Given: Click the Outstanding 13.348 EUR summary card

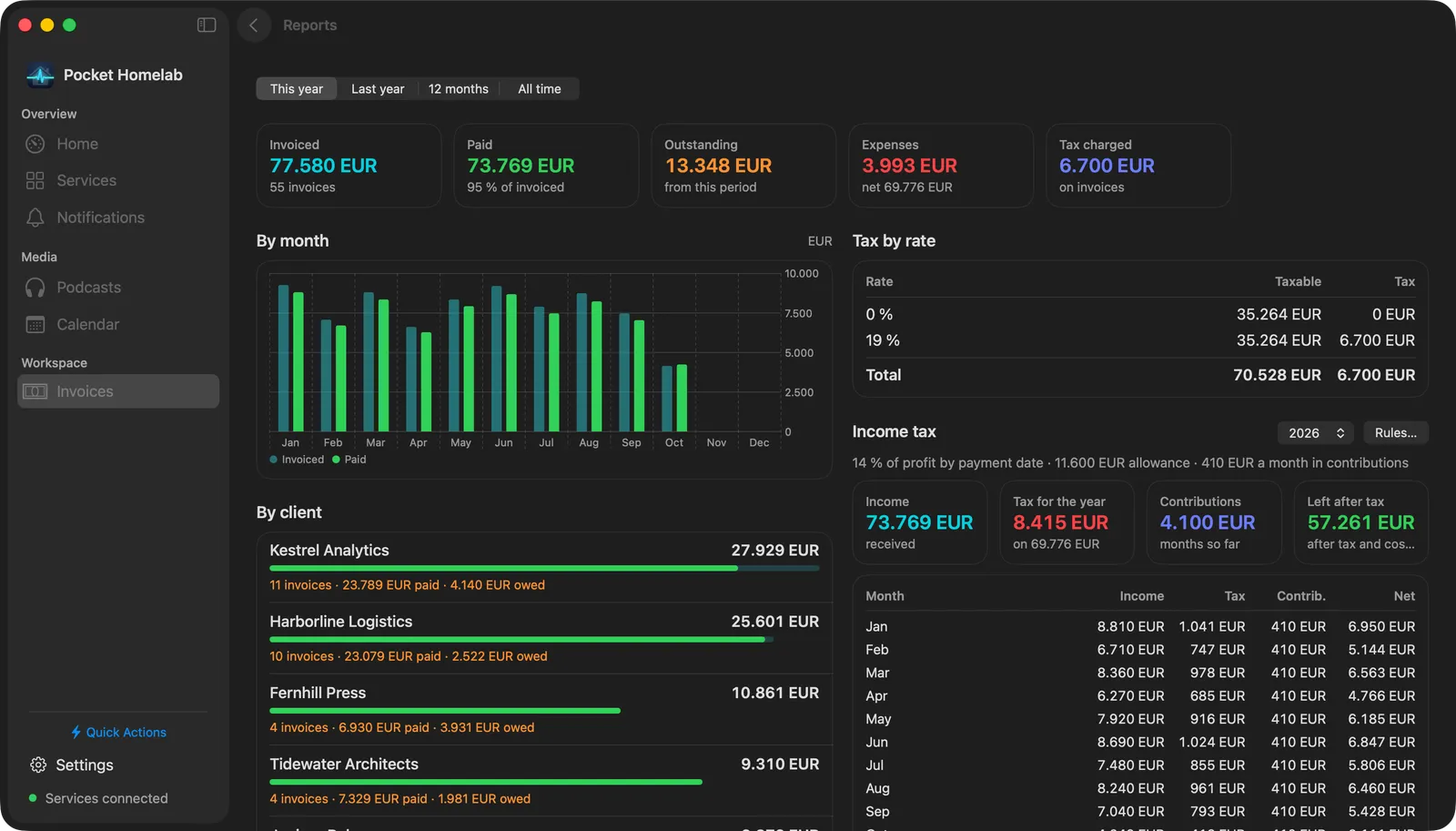Looking at the screenshot, I should (743, 166).
